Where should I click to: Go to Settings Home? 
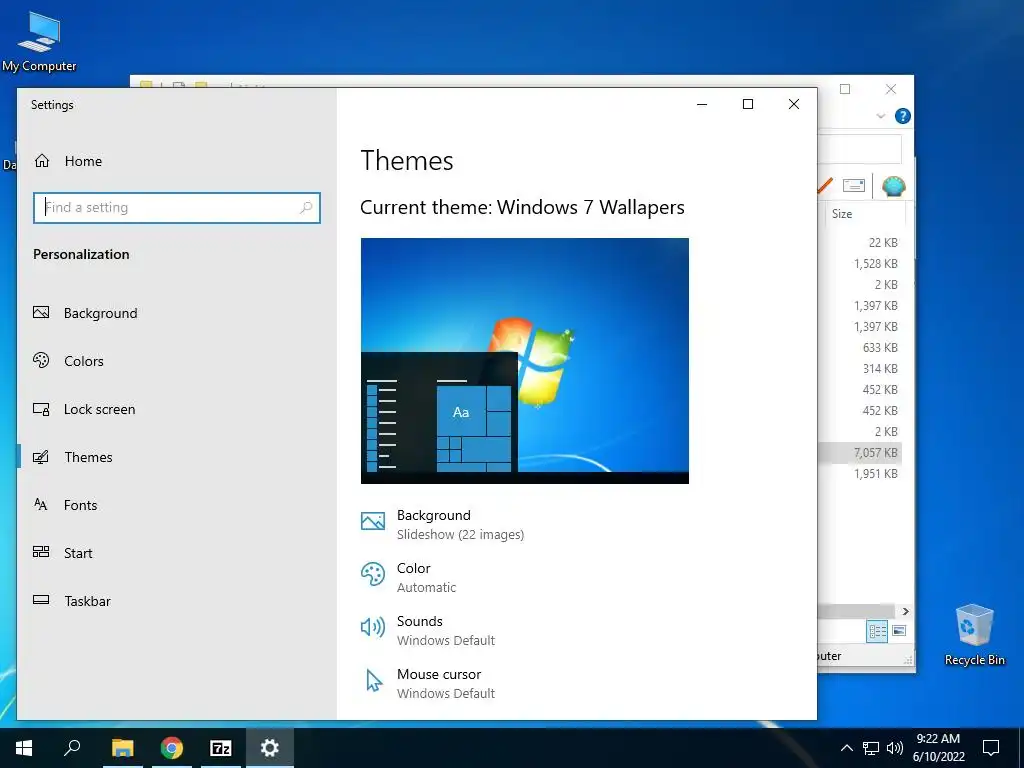pyautogui.click(x=68, y=161)
